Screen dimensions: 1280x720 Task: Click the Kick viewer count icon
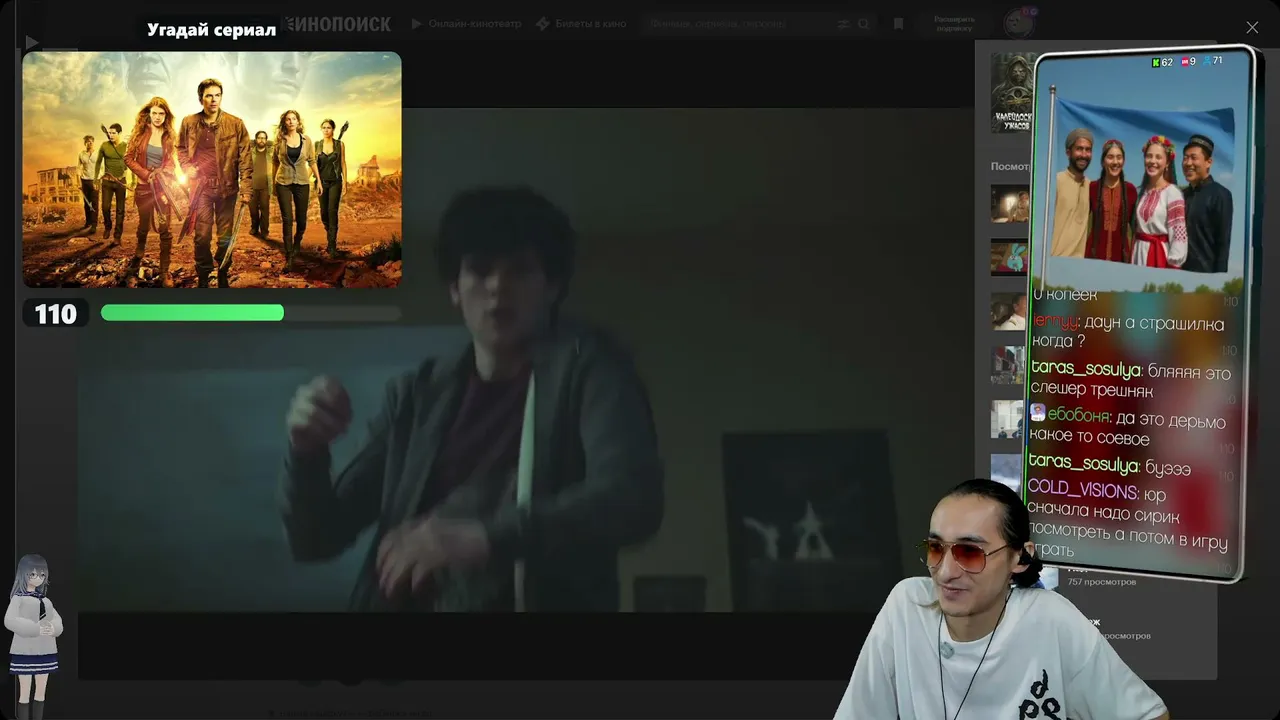(1157, 62)
